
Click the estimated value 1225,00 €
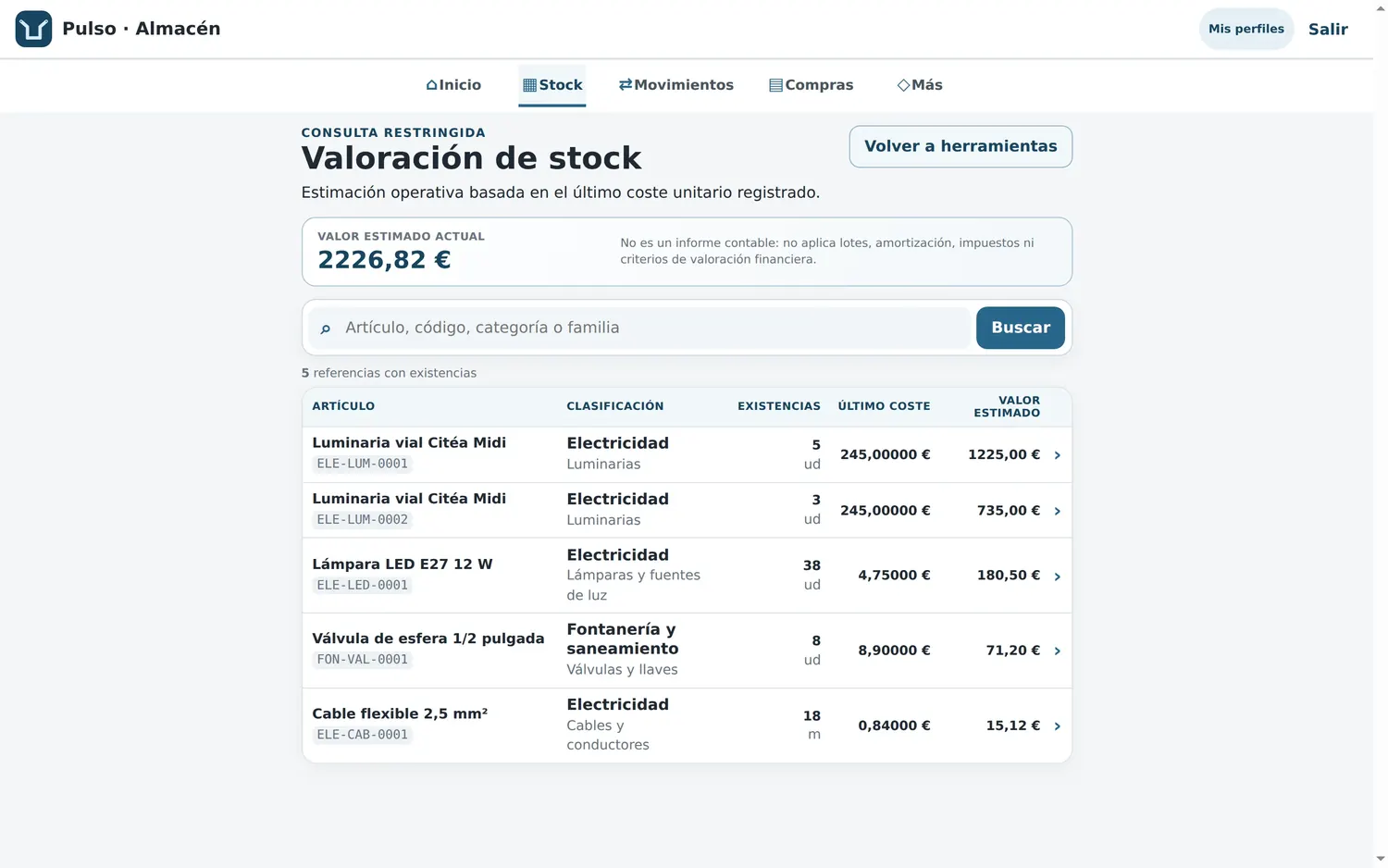tap(1004, 454)
